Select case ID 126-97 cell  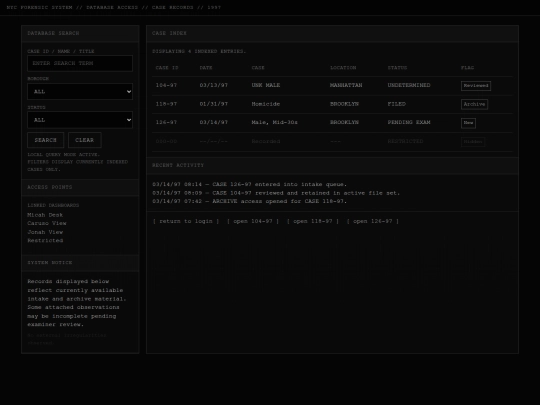point(166,122)
